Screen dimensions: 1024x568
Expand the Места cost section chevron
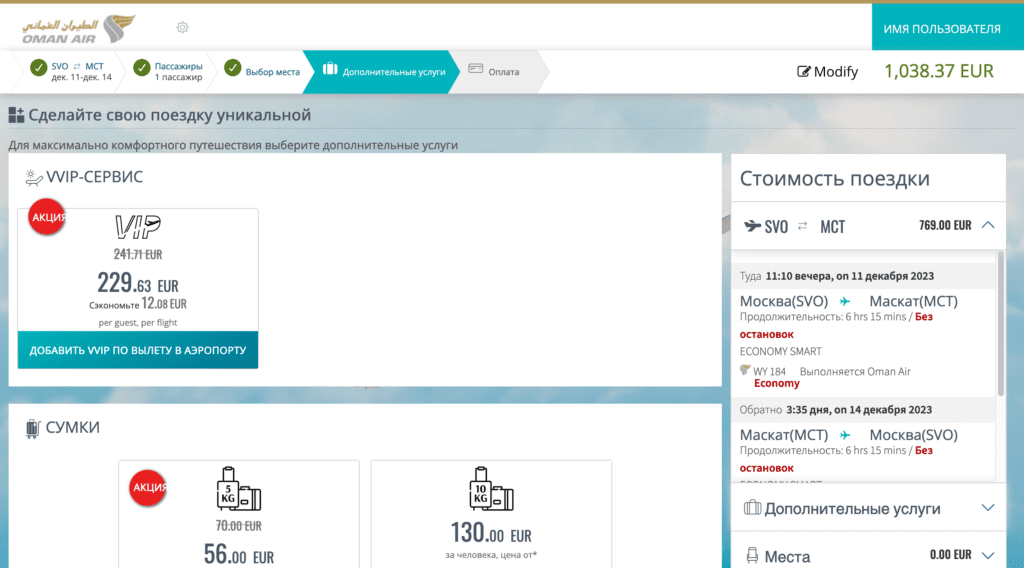point(988,556)
